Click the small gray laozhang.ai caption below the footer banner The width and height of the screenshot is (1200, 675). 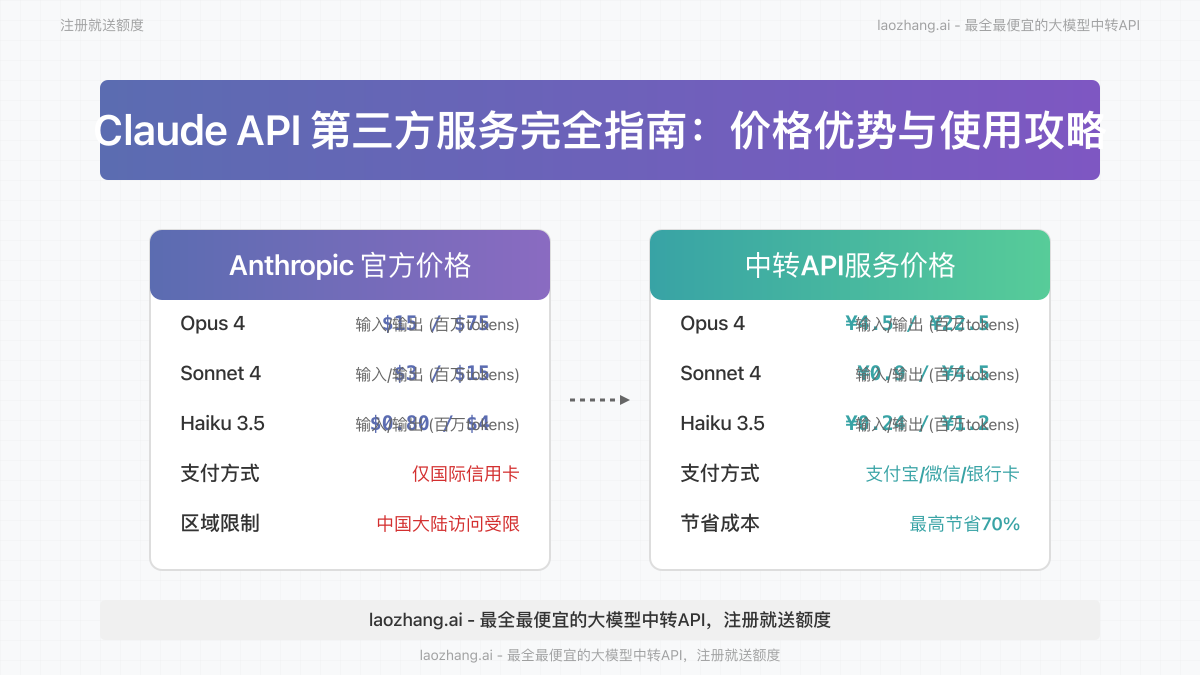(600, 656)
